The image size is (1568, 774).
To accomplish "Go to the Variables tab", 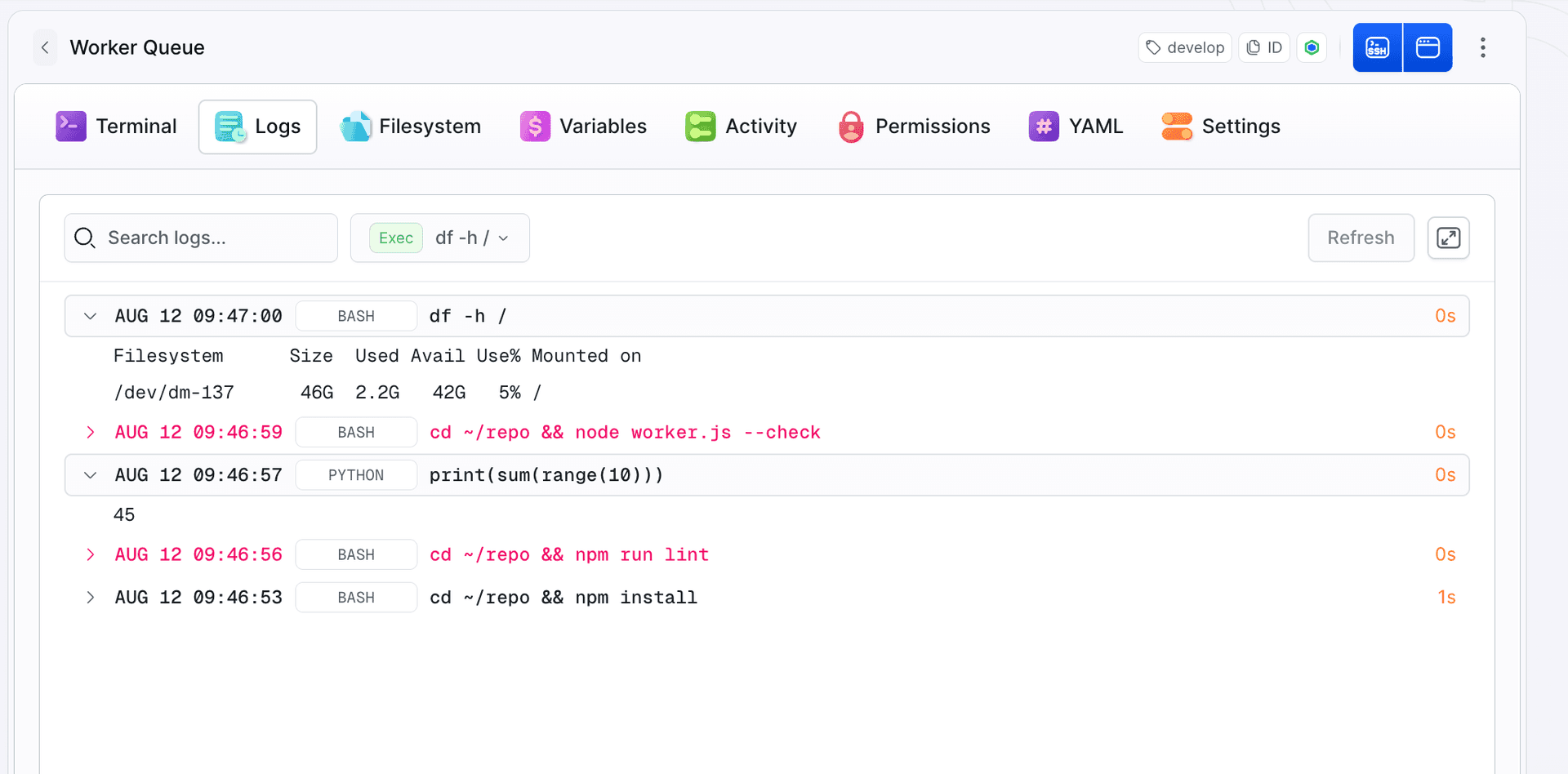I will point(583,127).
